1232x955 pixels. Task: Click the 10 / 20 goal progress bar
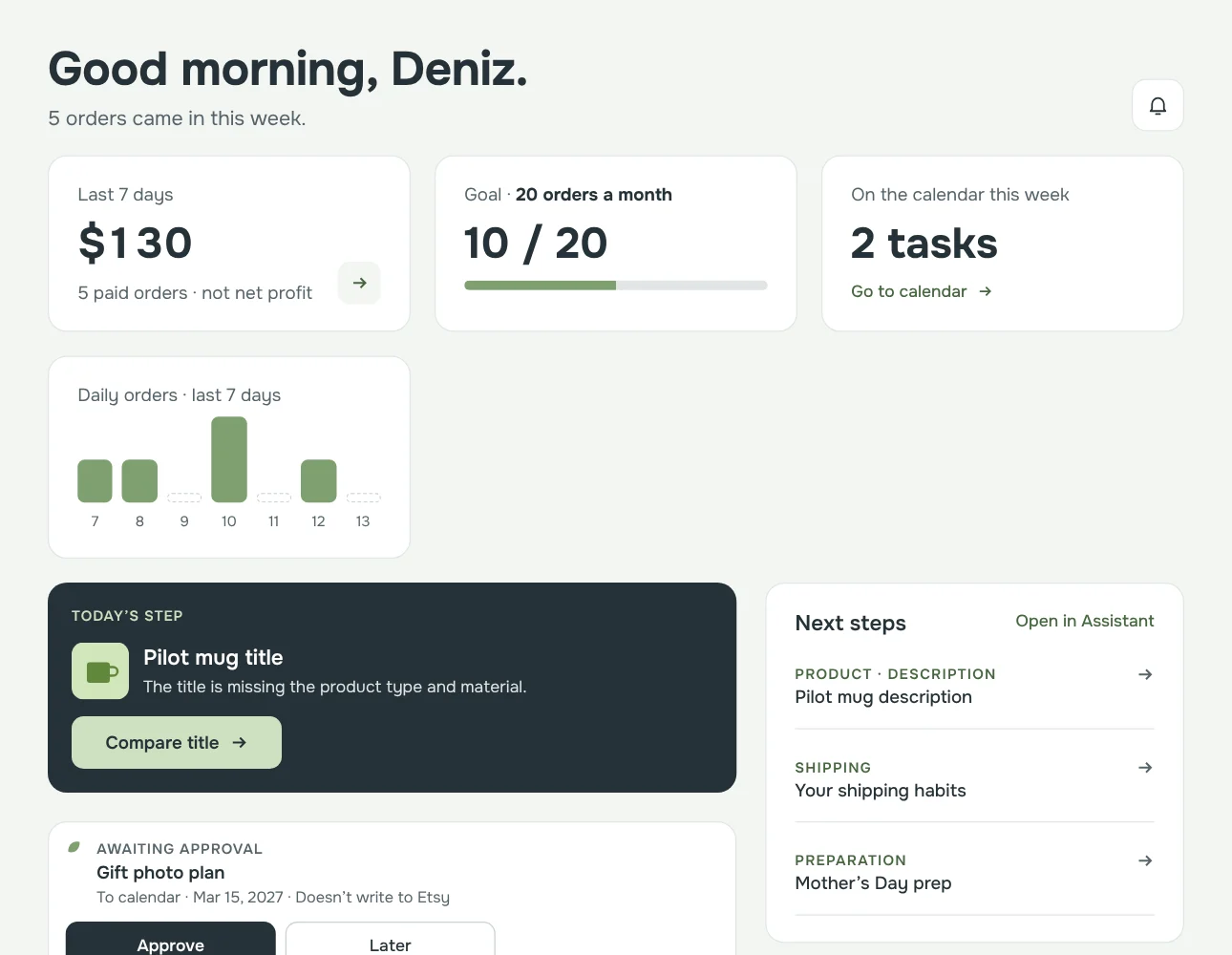[616, 286]
